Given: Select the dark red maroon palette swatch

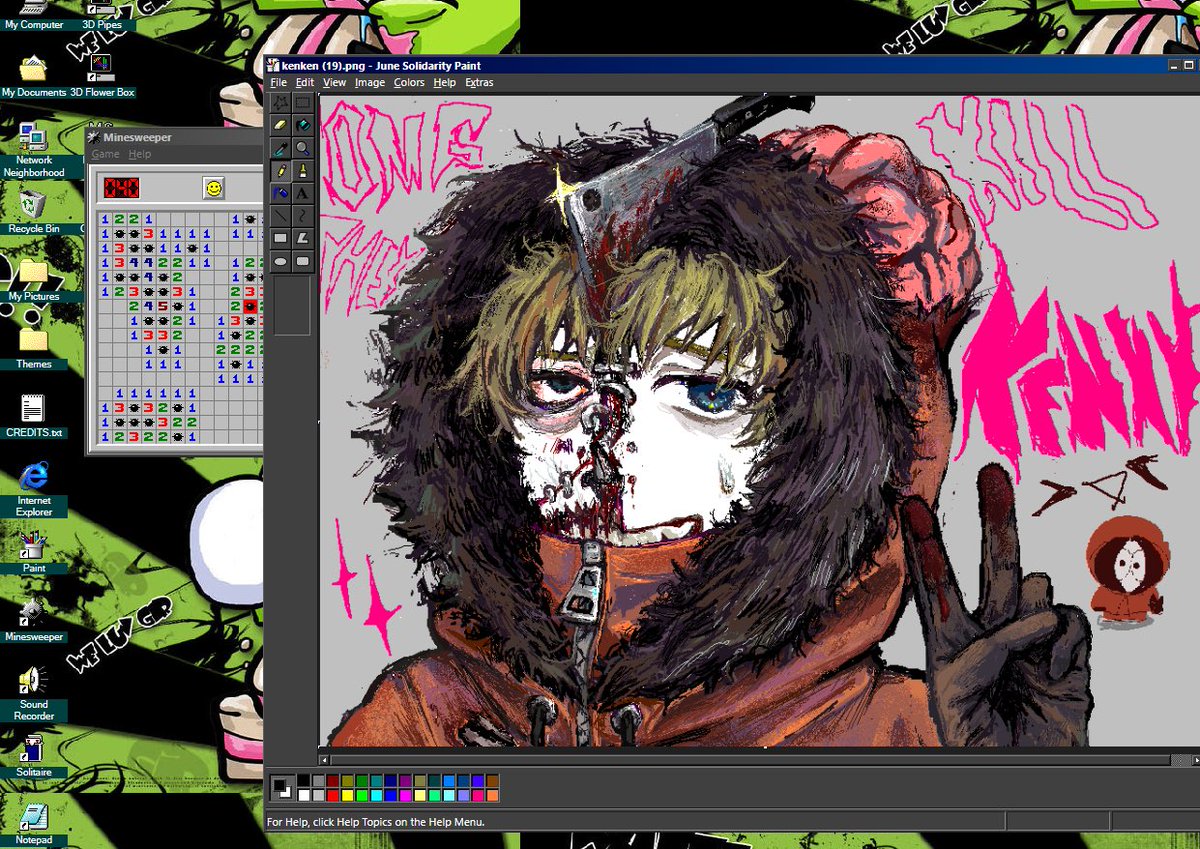Looking at the screenshot, I should point(333,780).
